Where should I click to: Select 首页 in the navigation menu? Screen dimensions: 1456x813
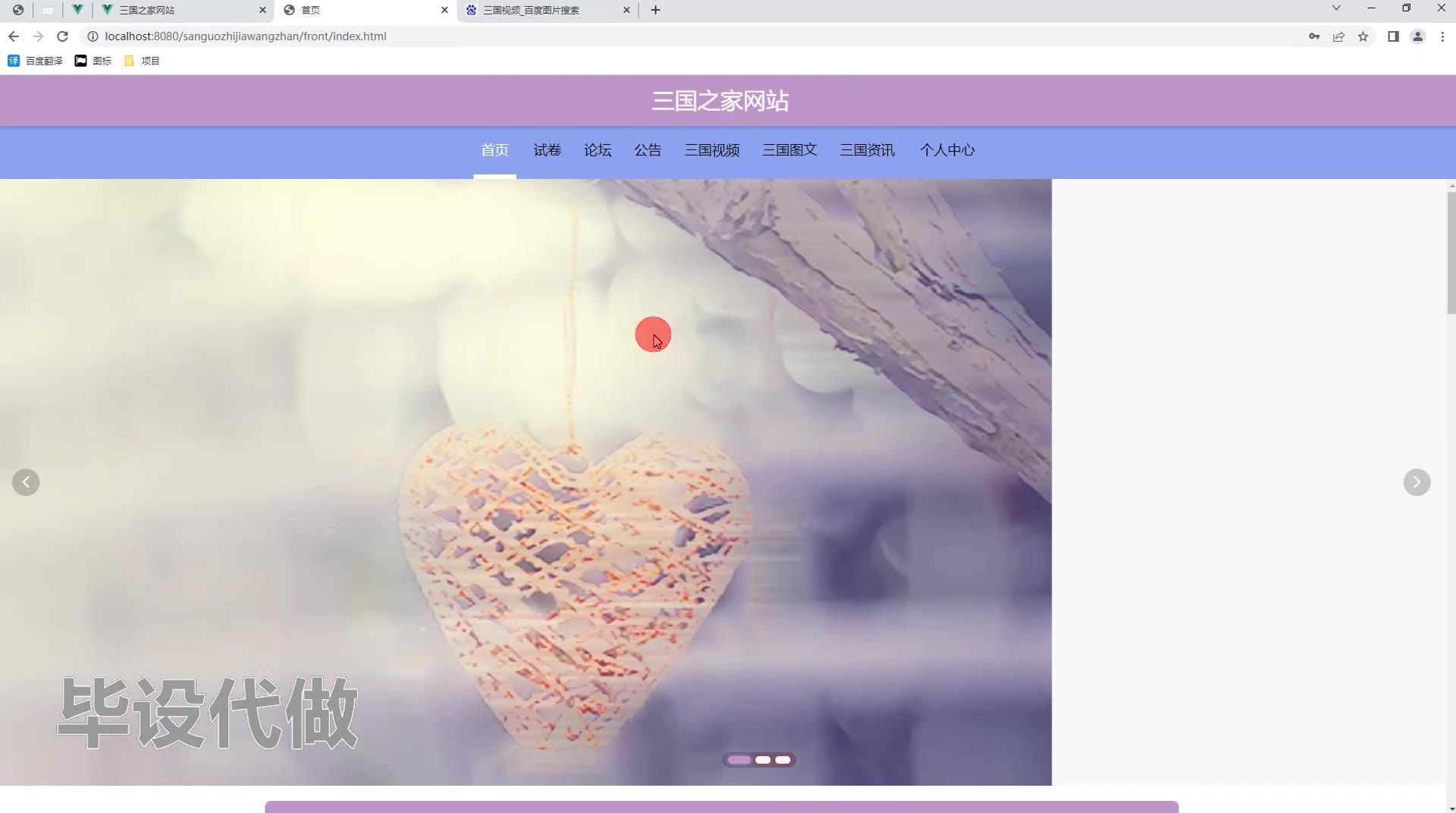(x=494, y=150)
